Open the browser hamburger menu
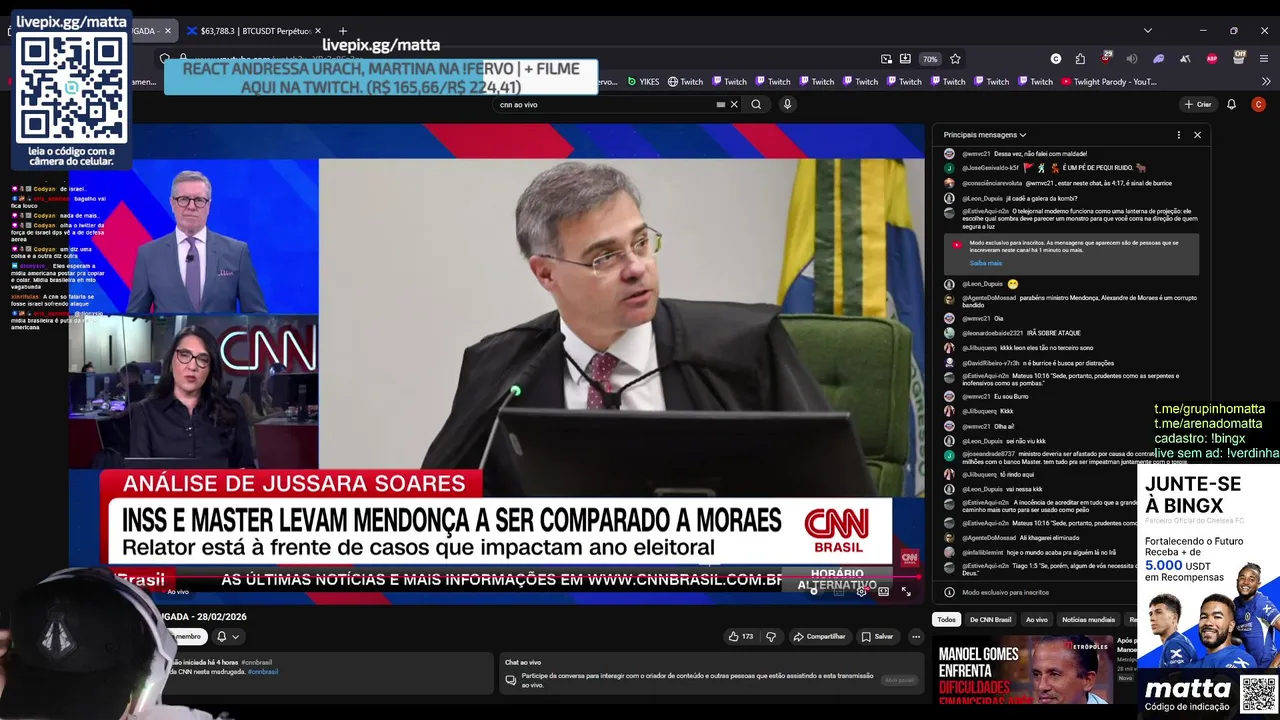This screenshot has height=720, width=1280. click(1265, 59)
